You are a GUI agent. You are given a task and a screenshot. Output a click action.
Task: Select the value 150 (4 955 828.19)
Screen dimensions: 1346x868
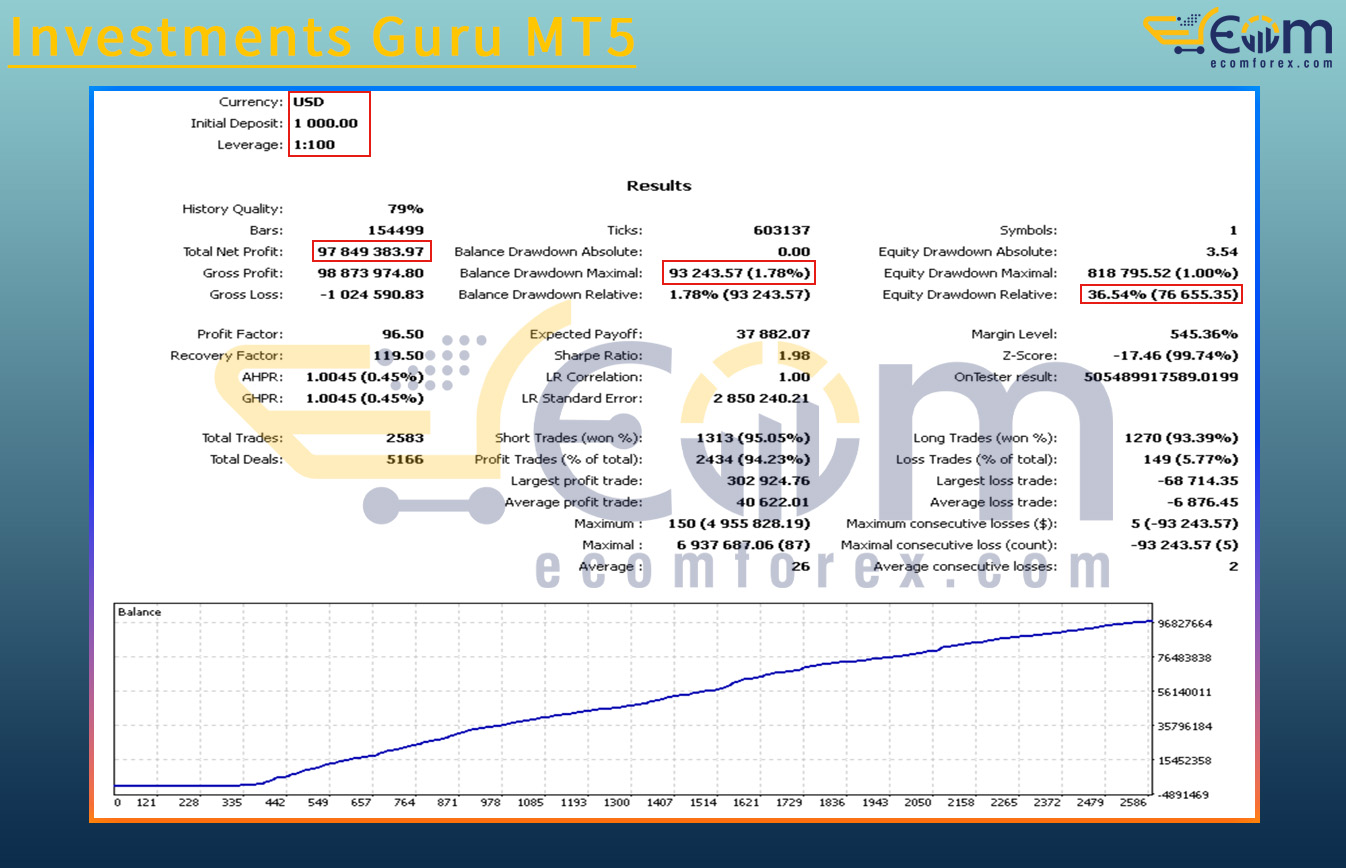(x=739, y=524)
